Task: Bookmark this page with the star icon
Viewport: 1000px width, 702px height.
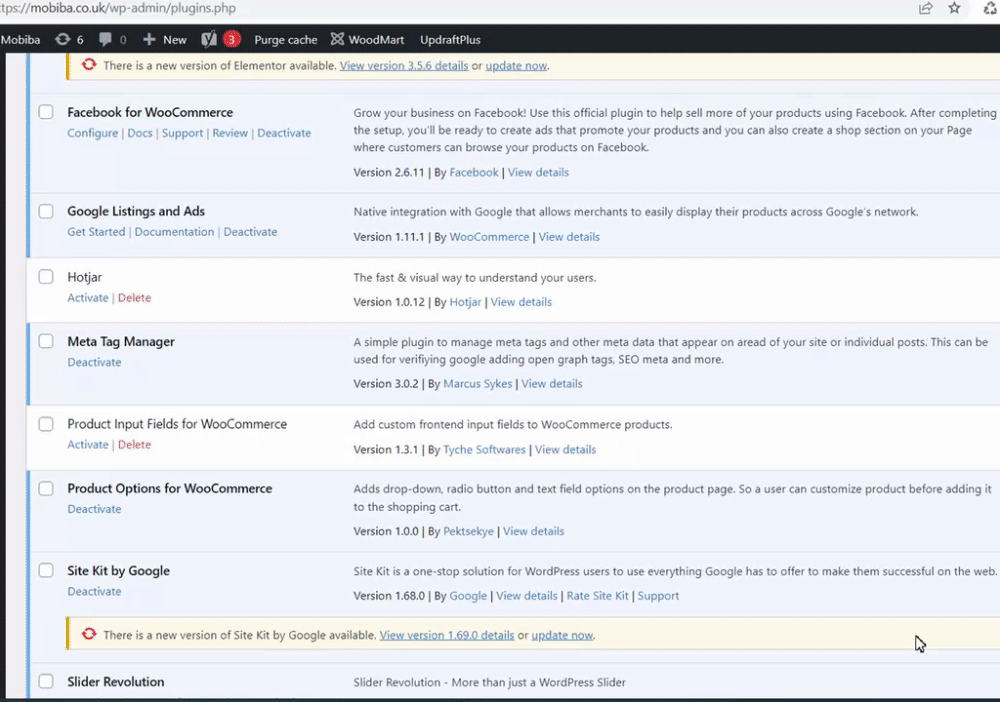Action: [x=954, y=8]
